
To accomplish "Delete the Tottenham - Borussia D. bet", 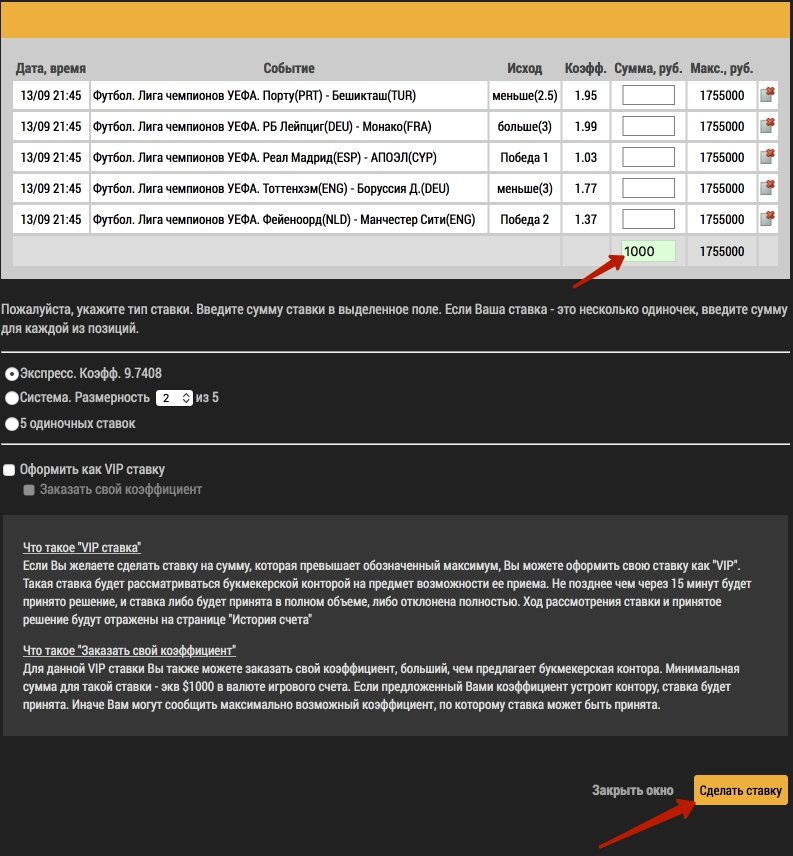I will pyautogui.click(x=768, y=188).
